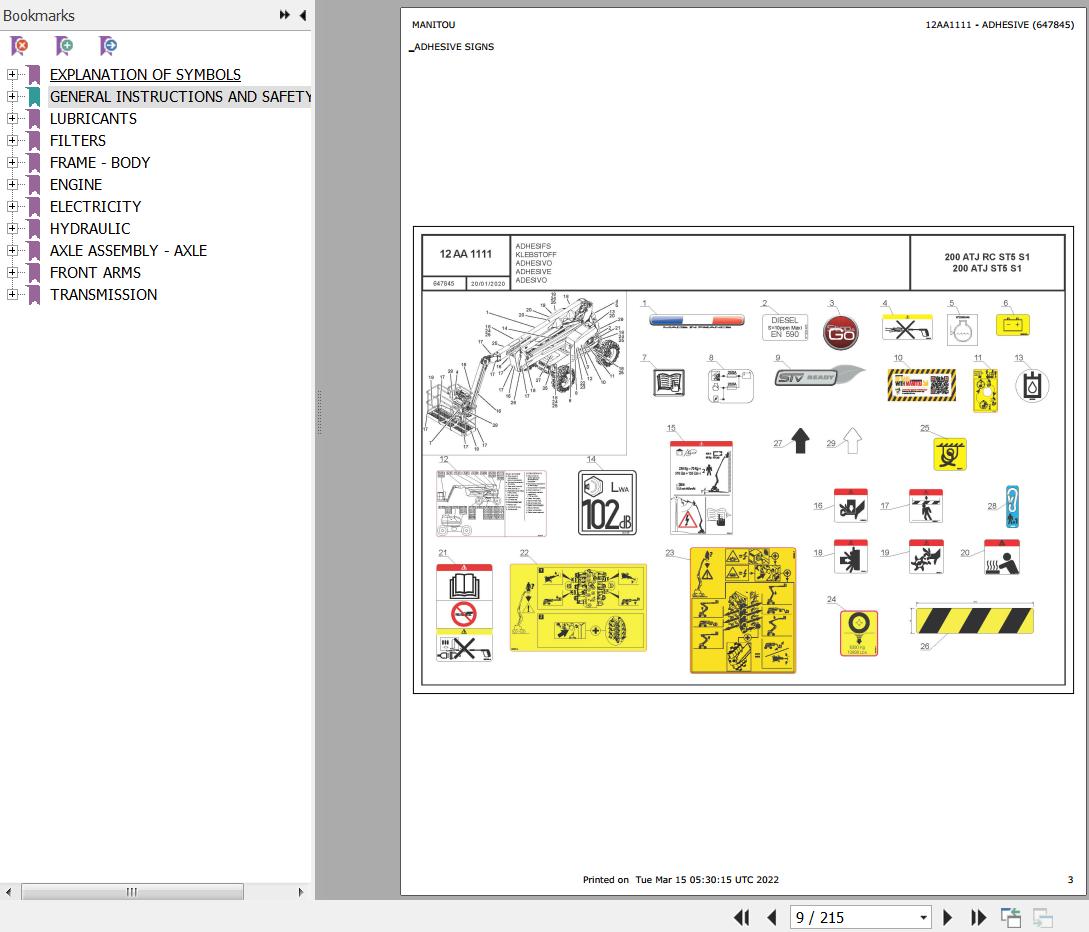
Task: Select the FILTERS bookmark
Action: tap(78, 140)
